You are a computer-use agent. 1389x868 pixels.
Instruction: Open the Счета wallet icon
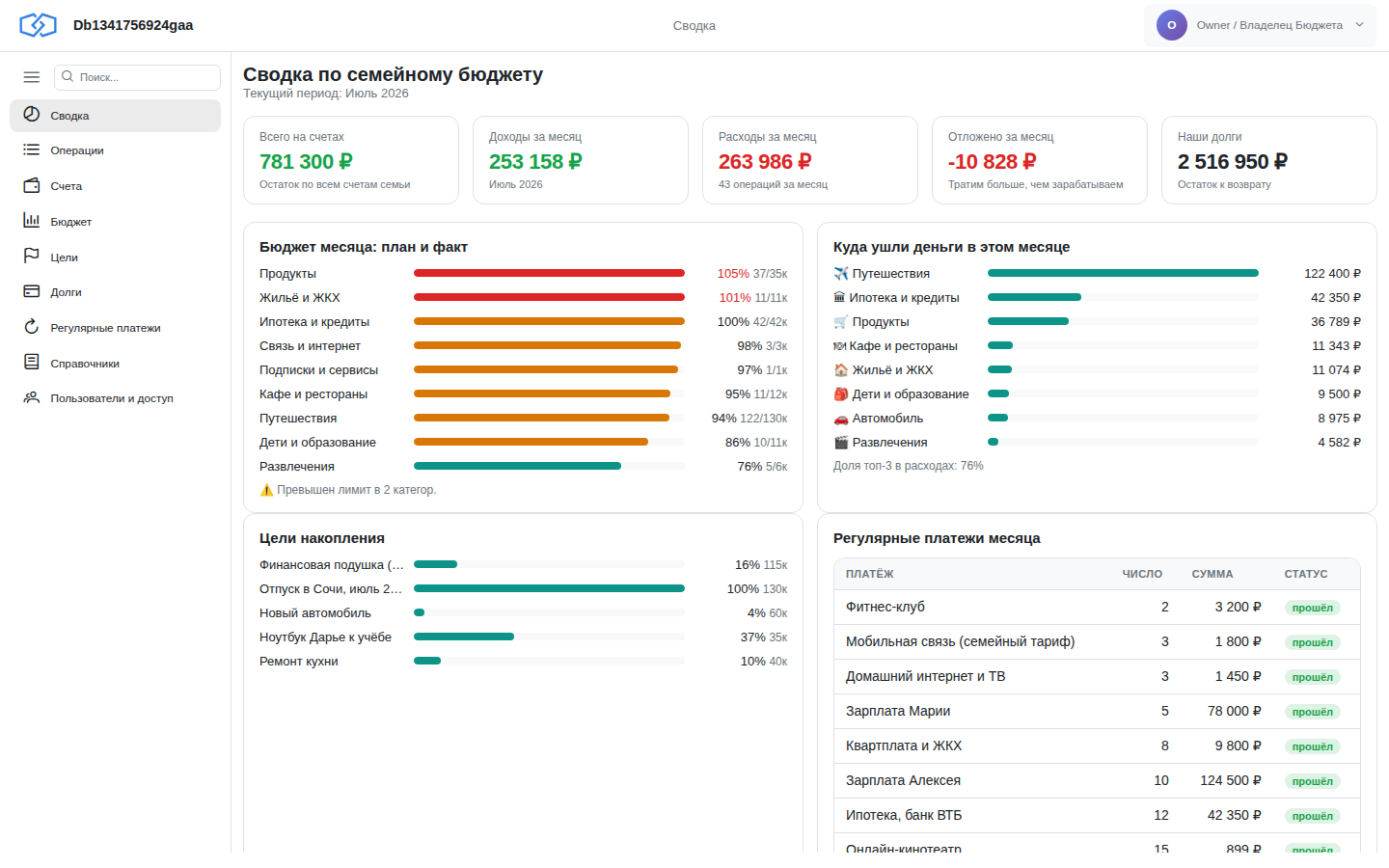(32, 185)
